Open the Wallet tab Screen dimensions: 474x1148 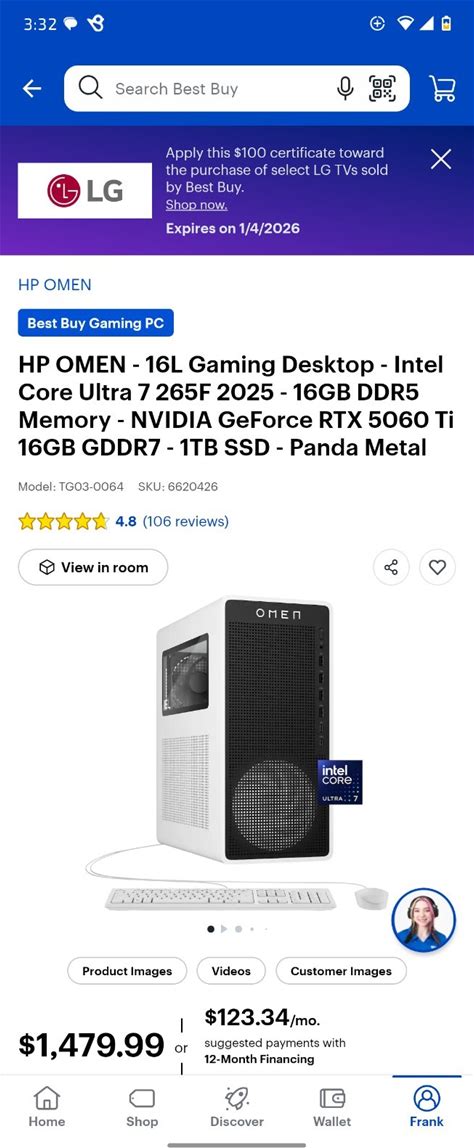[x=332, y=1106]
